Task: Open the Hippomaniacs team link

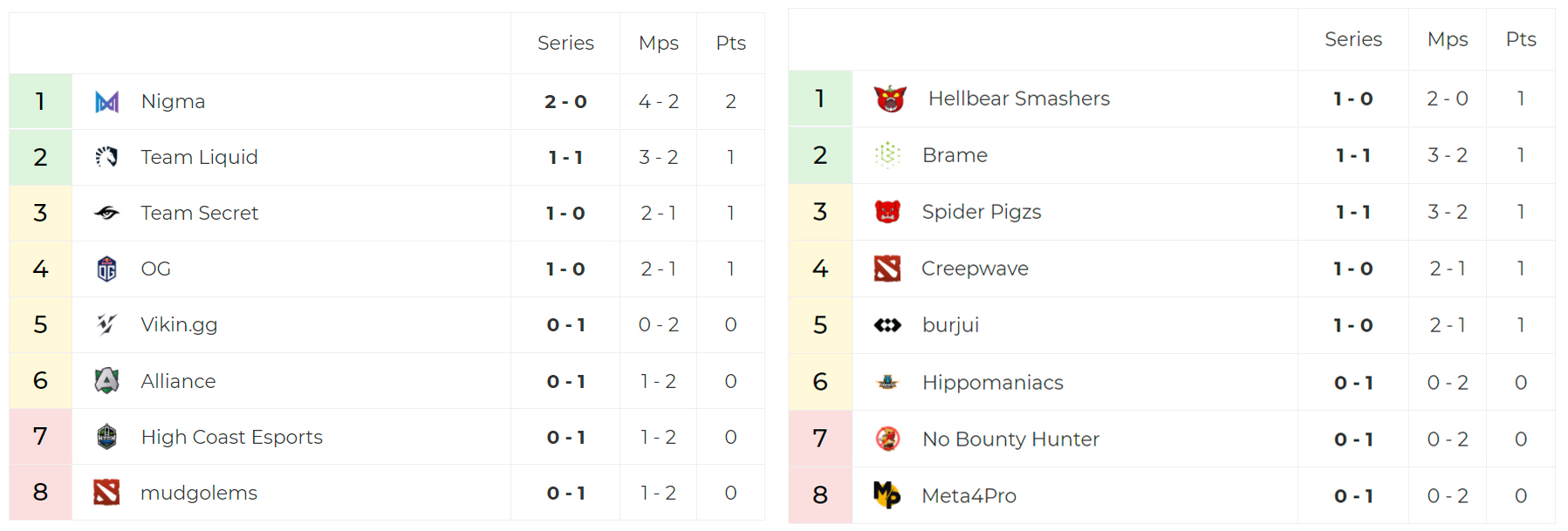Action: pyautogui.click(x=993, y=383)
